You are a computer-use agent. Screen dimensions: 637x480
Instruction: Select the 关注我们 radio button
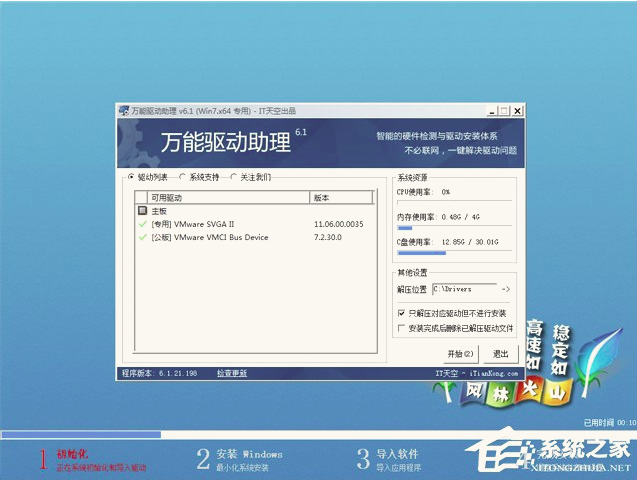[x=233, y=177]
